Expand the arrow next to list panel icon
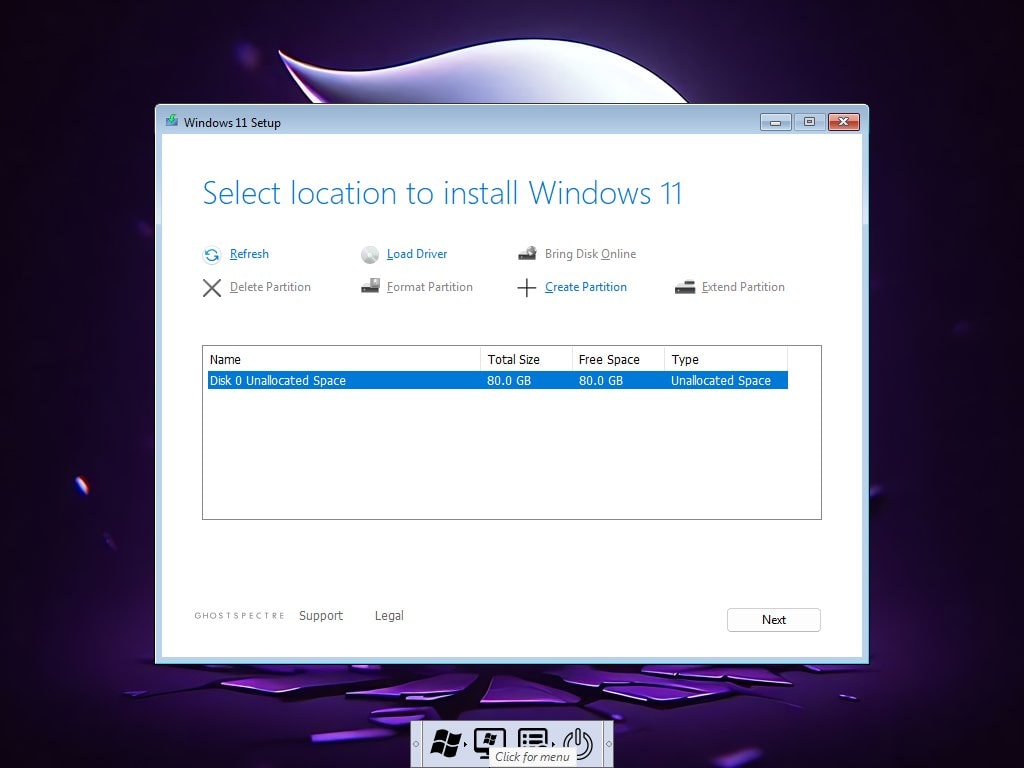 (x=554, y=744)
